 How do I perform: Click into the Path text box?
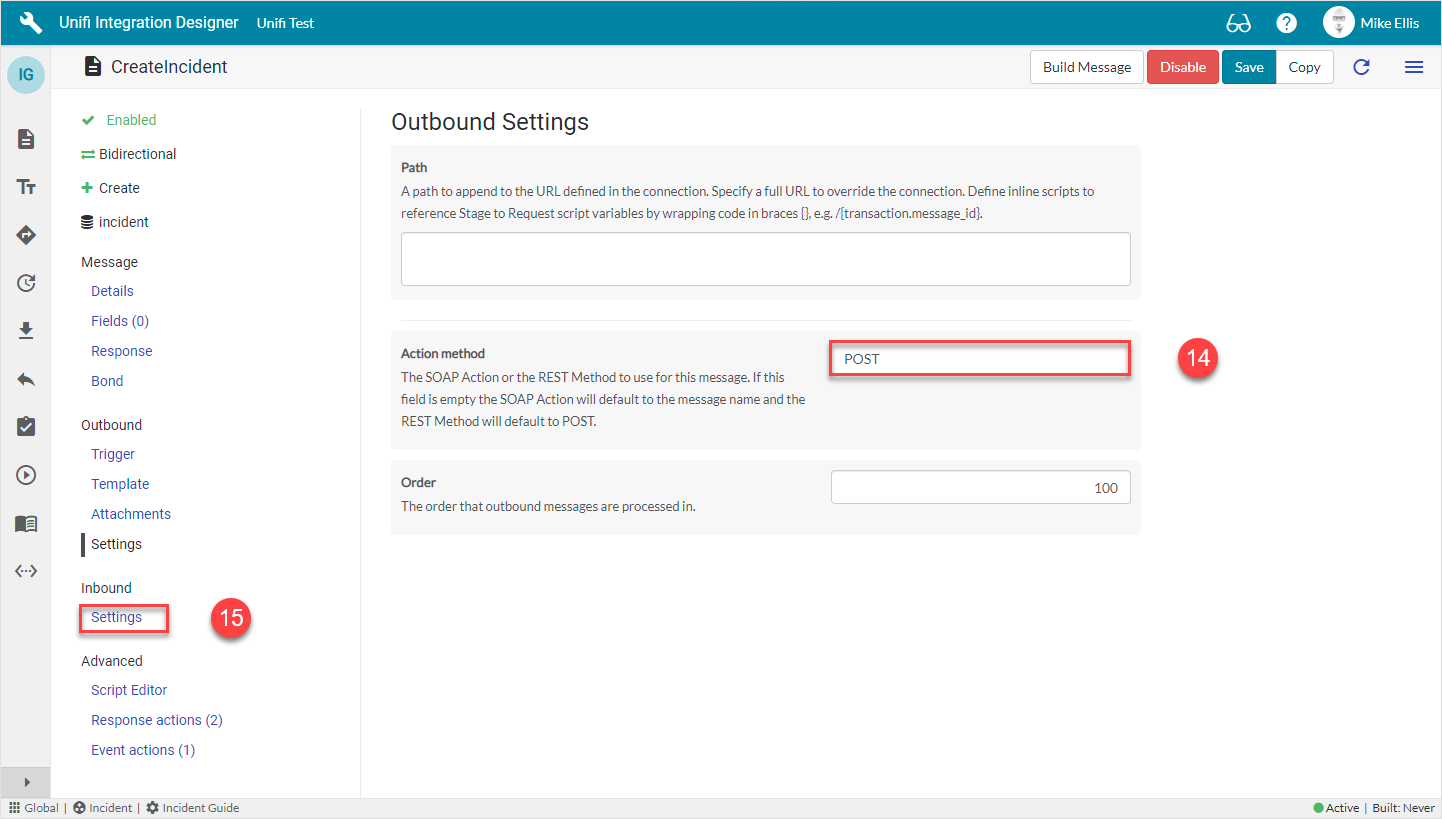(765, 259)
